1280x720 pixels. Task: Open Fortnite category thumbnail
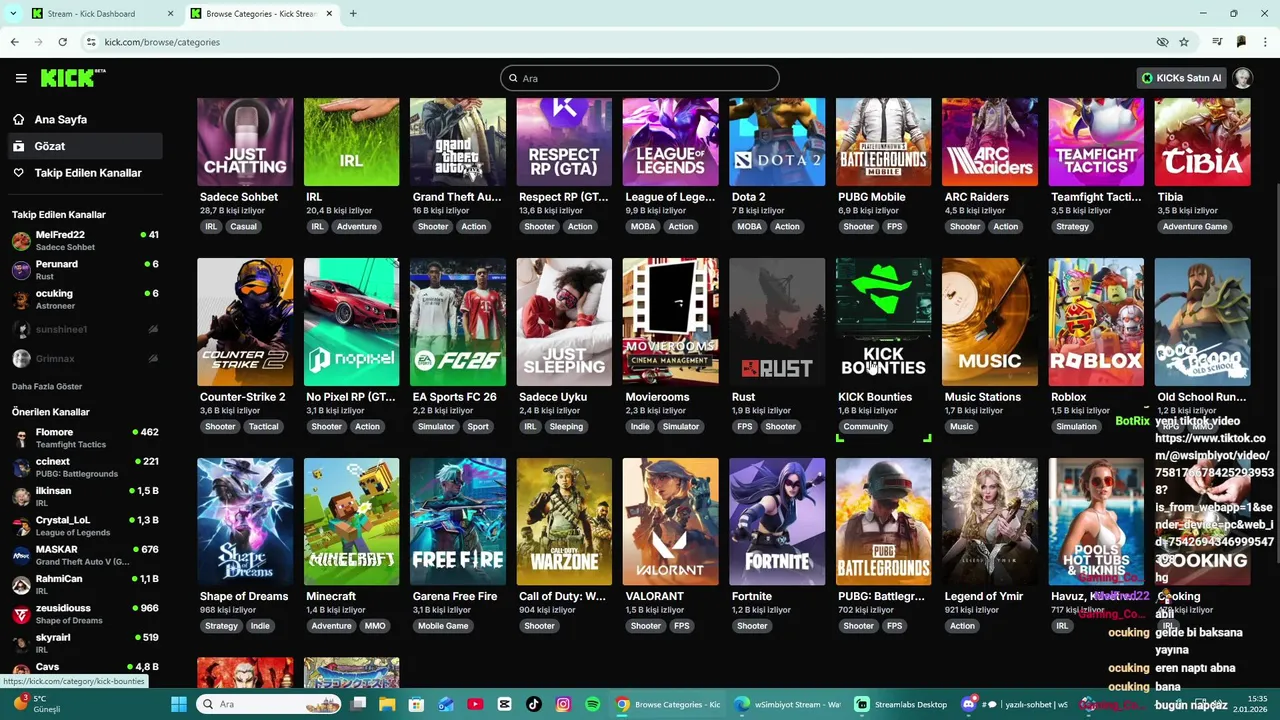point(777,521)
